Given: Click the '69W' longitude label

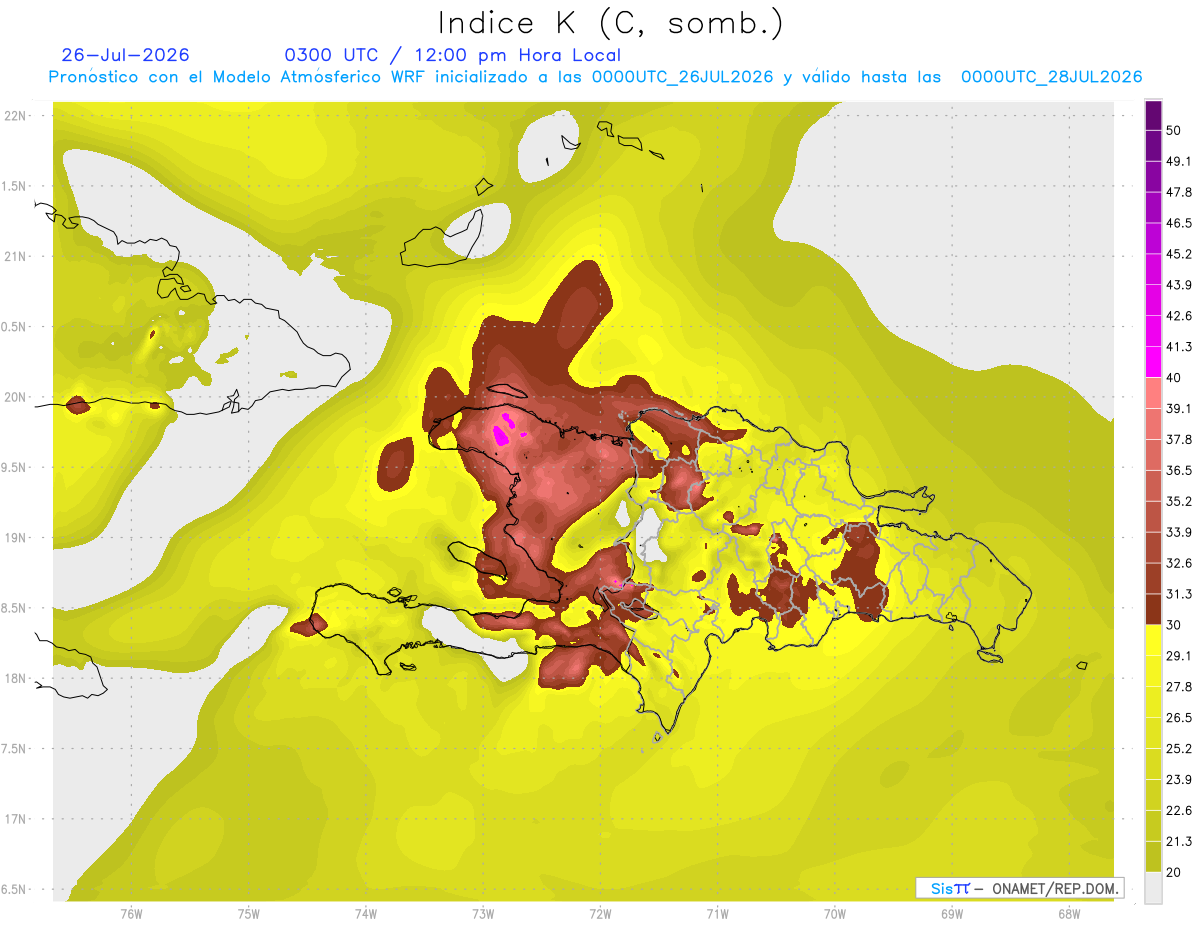Looking at the screenshot, I should 952,913.
